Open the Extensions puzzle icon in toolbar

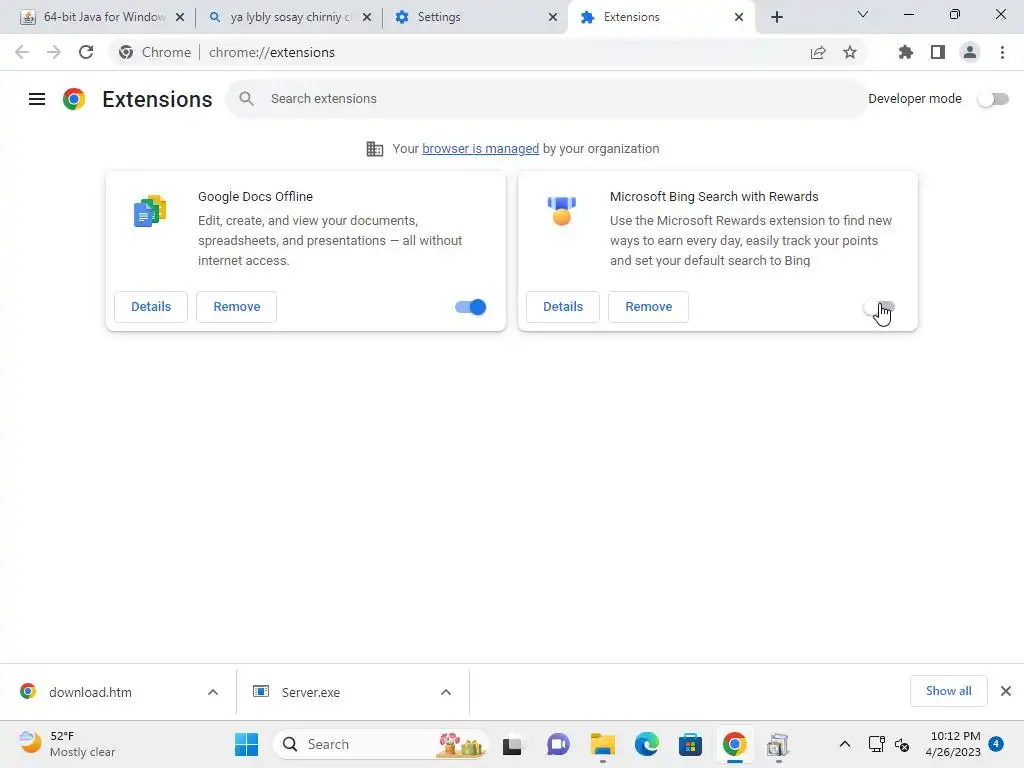[x=905, y=52]
